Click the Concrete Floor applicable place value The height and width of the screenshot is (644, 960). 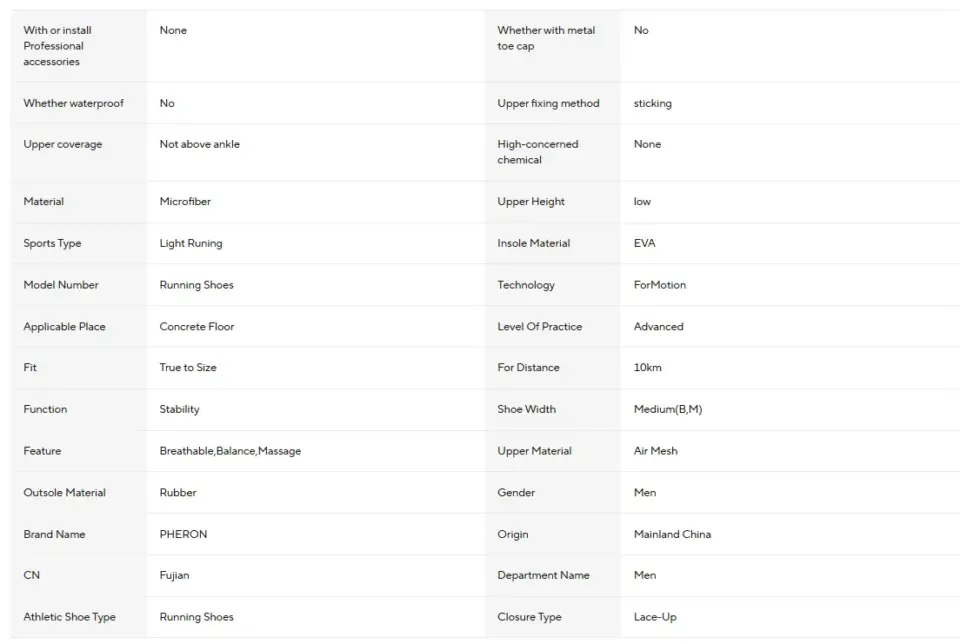pos(197,326)
